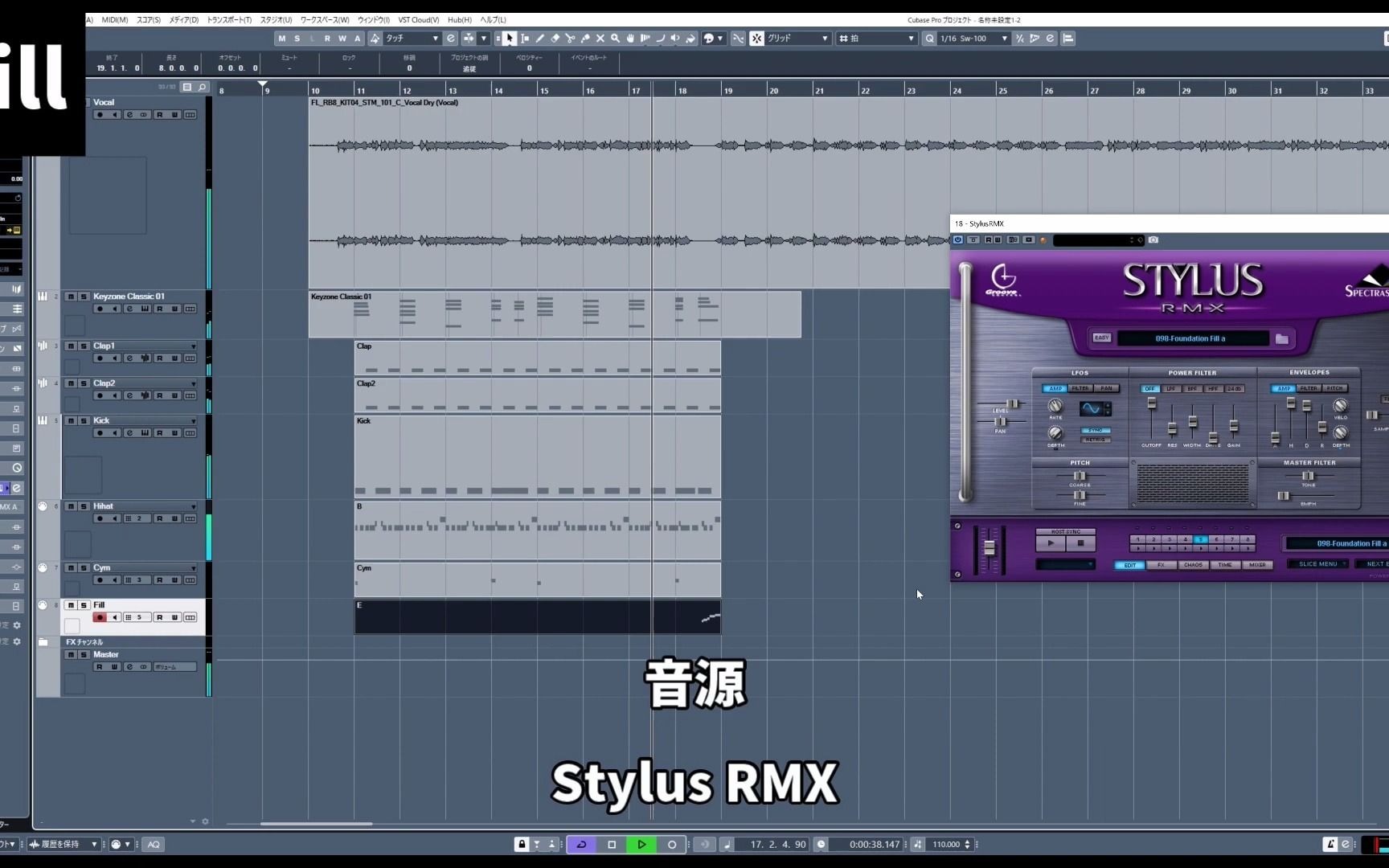1389x868 pixels.
Task: Click Stylus EASY button
Action: [1101, 338]
